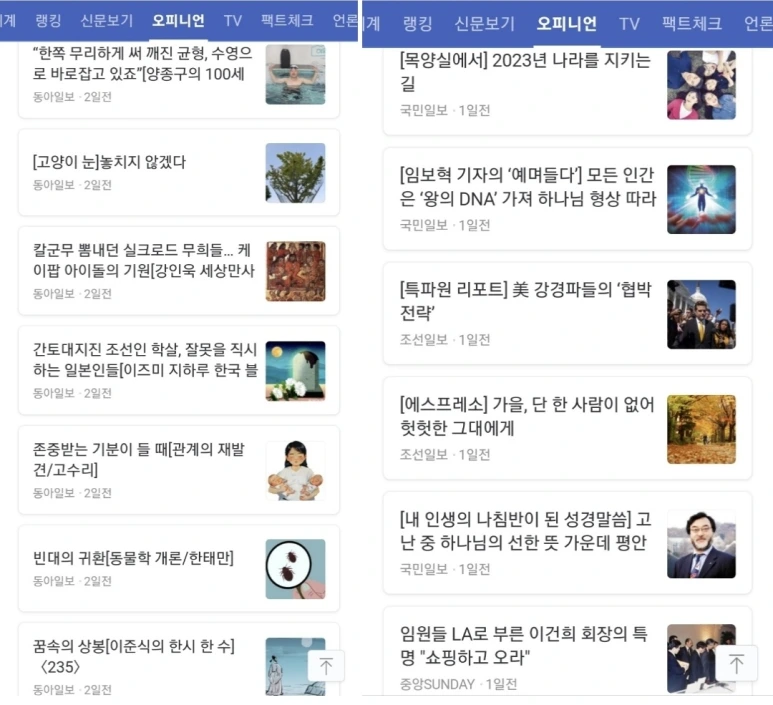Open 신문보기 tab in right panel
Viewport: 773px width, 705px height.
[x=484, y=24]
